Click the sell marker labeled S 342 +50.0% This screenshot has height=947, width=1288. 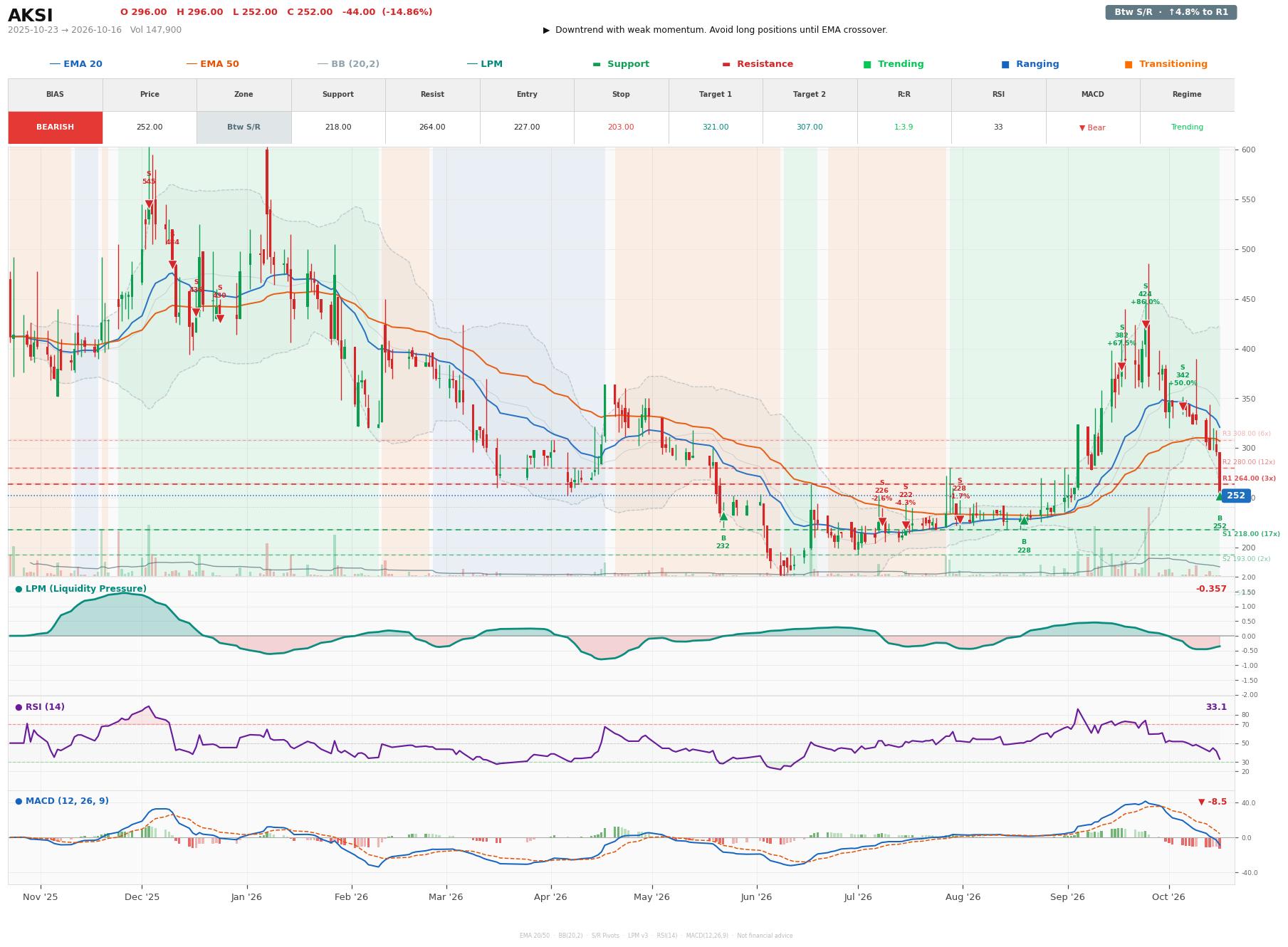[1183, 407]
